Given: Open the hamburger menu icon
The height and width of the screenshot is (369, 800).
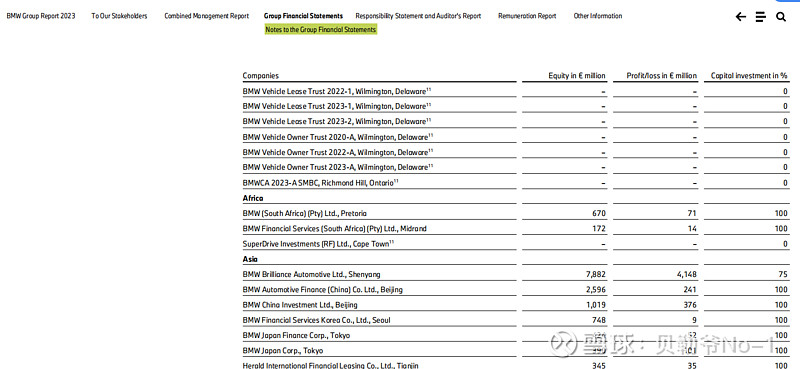Looking at the screenshot, I should [761, 17].
